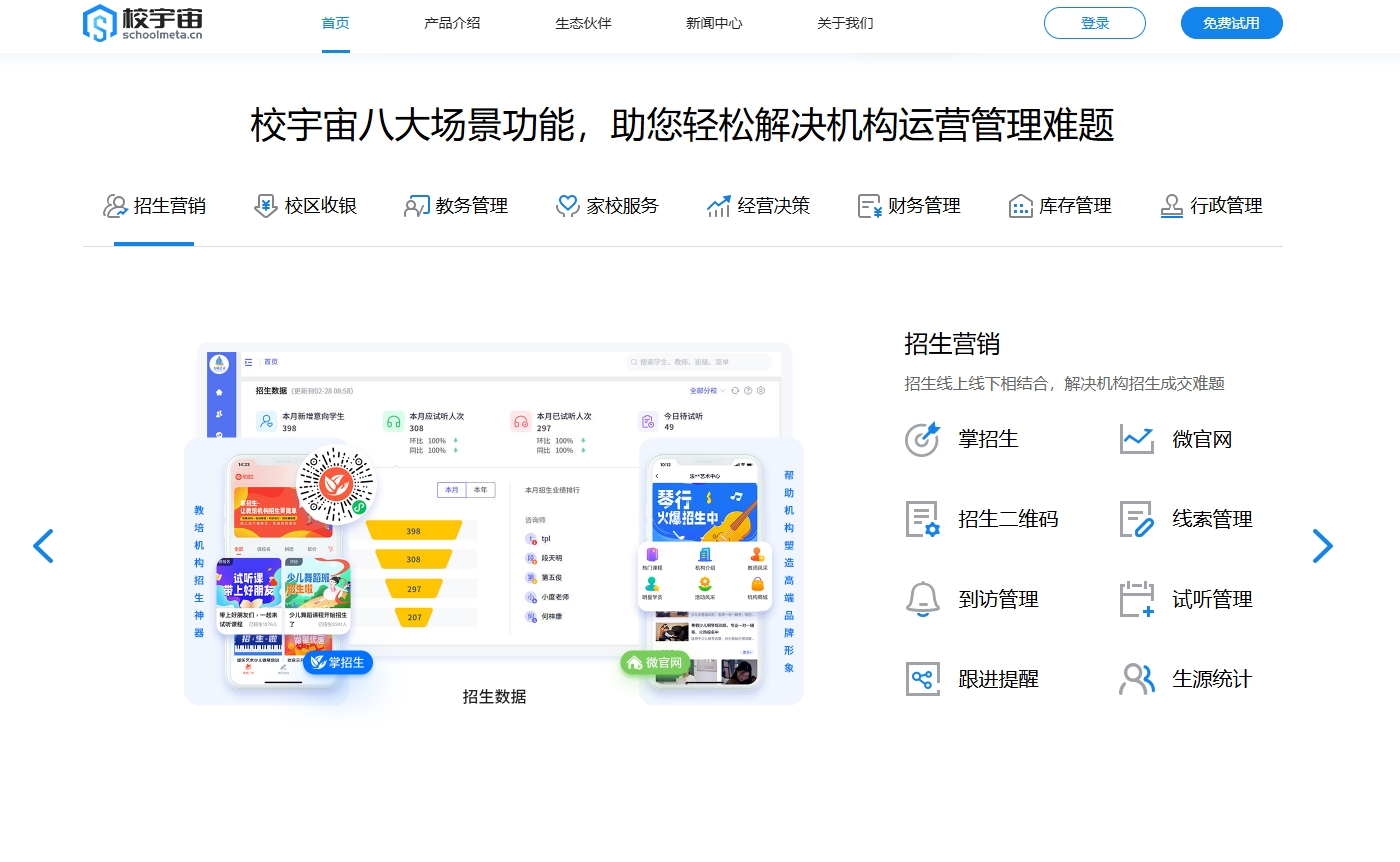Screen dimensions: 1400x862
Task: Click the 经营决策 chart icon
Action: pos(718,206)
